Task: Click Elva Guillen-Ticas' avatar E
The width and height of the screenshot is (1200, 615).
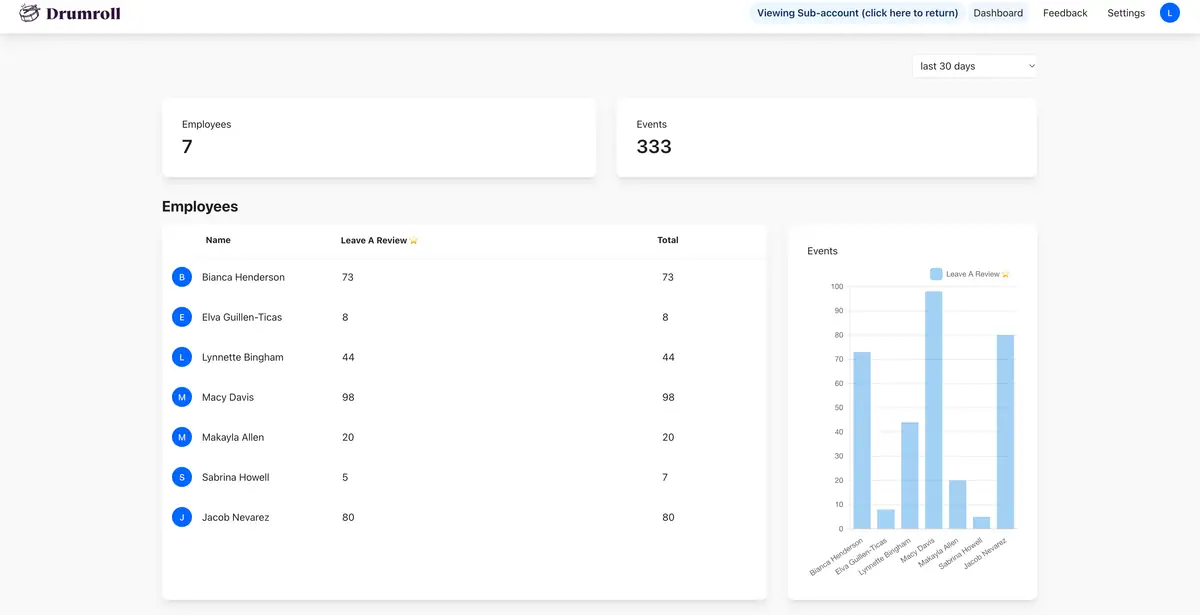Action: point(182,317)
